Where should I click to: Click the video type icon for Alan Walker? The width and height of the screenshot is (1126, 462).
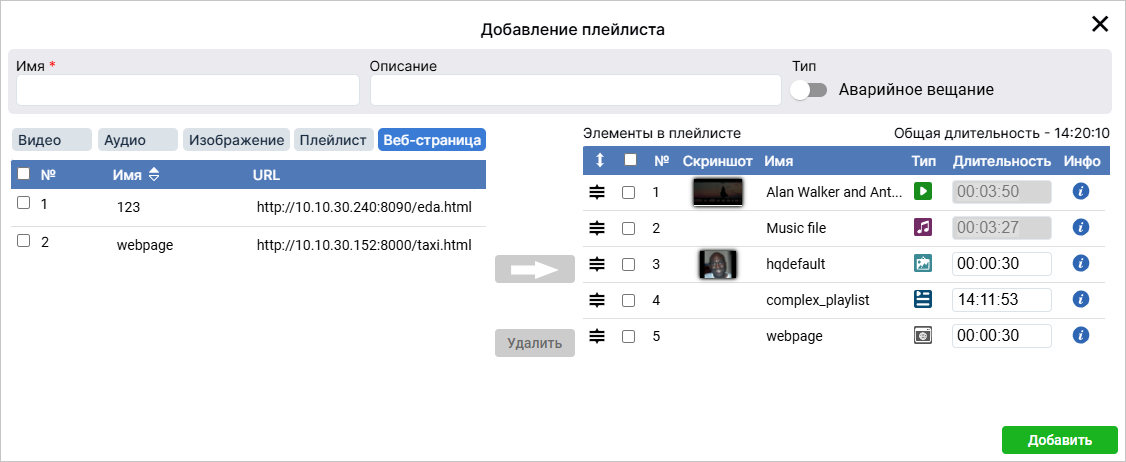click(x=923, y=191)
